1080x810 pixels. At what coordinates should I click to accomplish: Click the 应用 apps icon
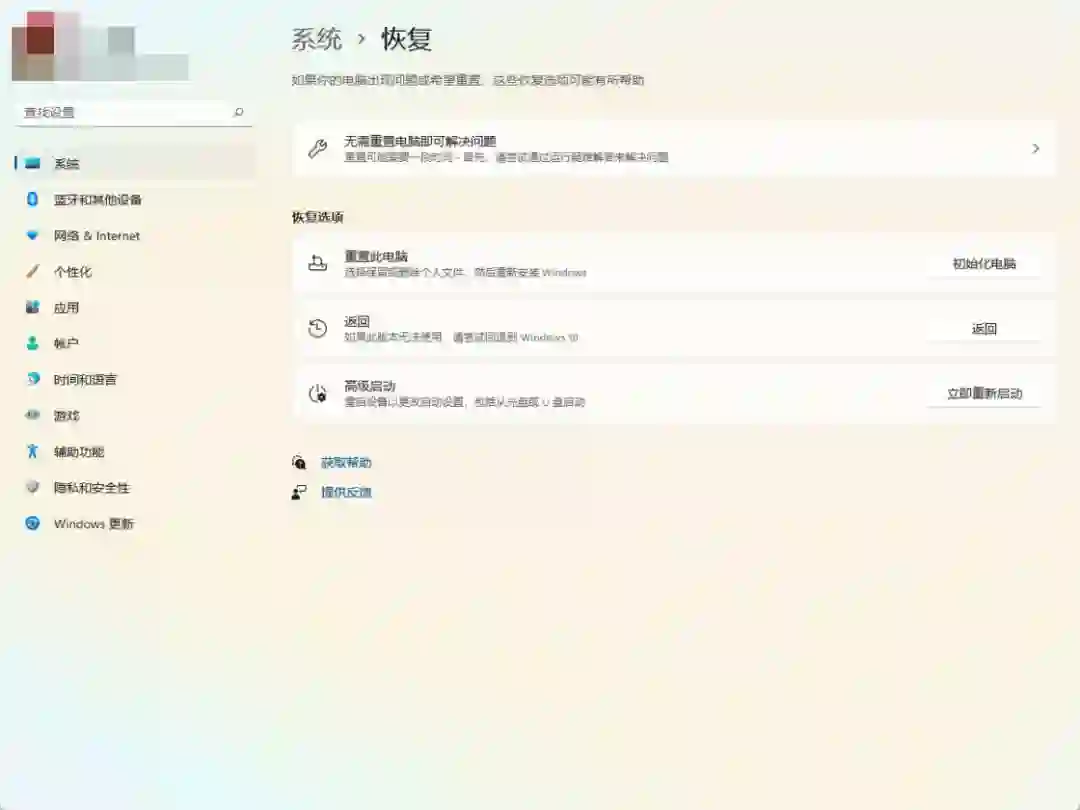pos(32,307)
